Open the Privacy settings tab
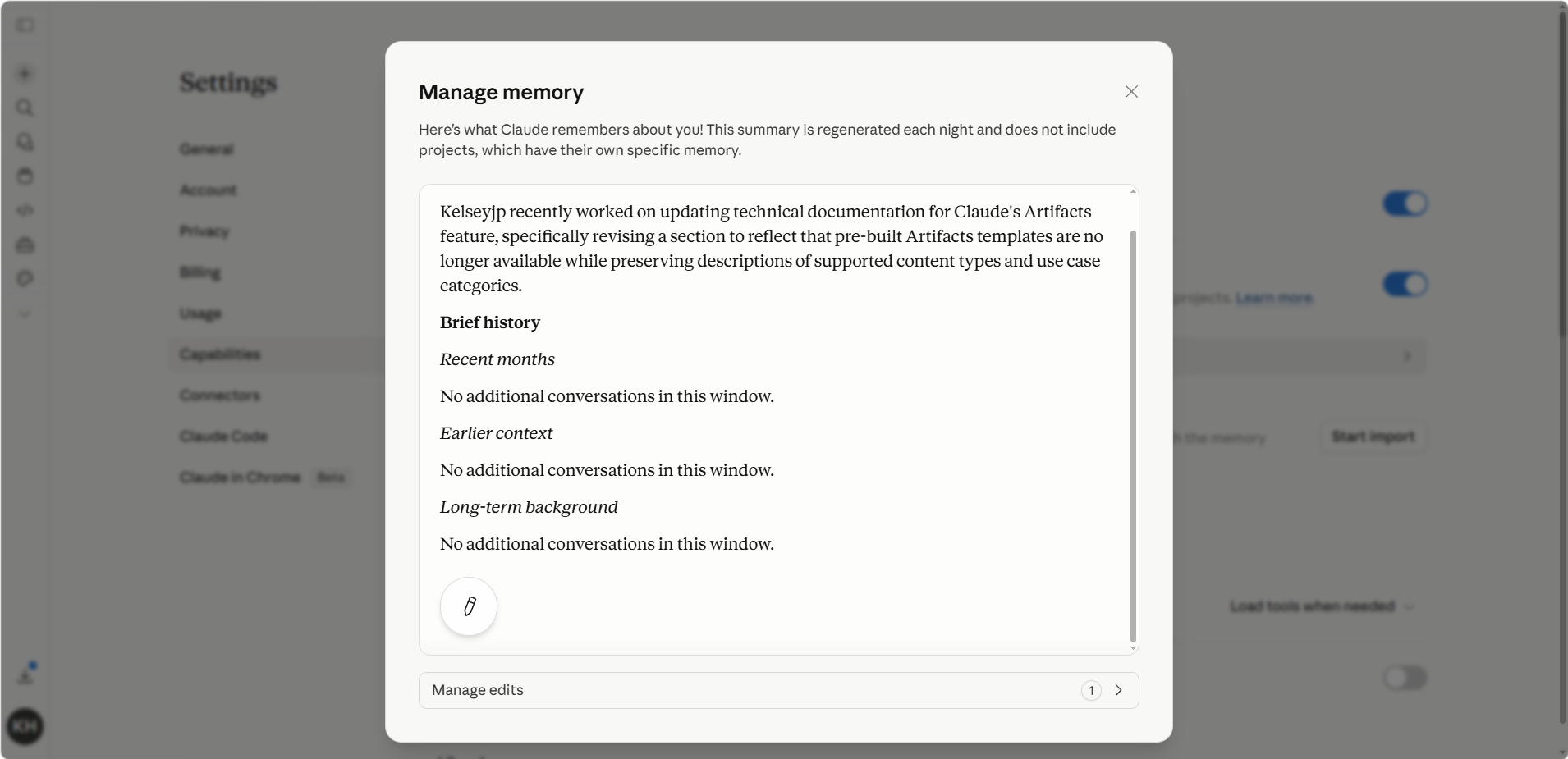The height and width of the screenshot is (759, 1568). 204,231
